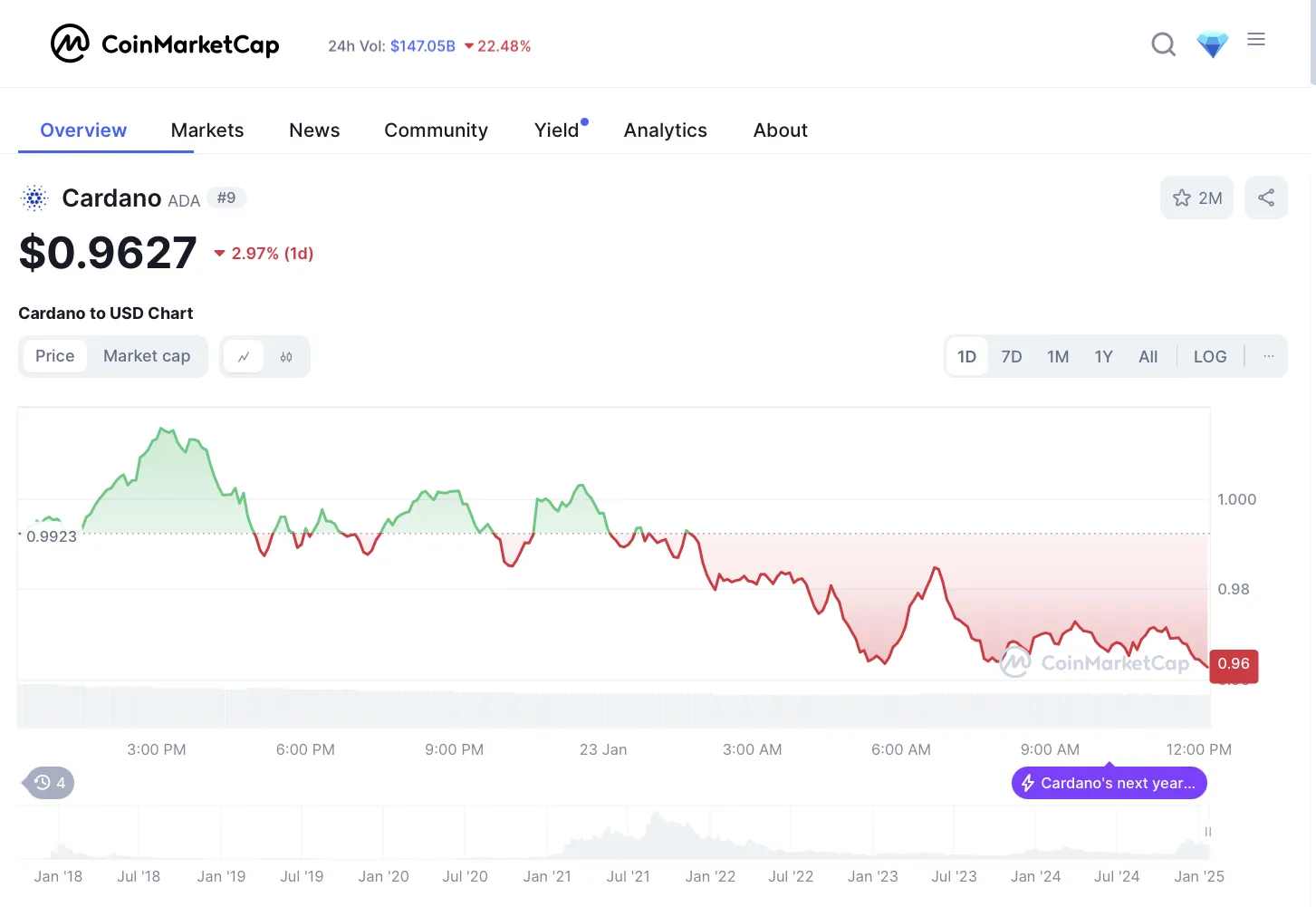Open the Analytics tab
This screenshot has width=1316, height=907.
(665, 130)
